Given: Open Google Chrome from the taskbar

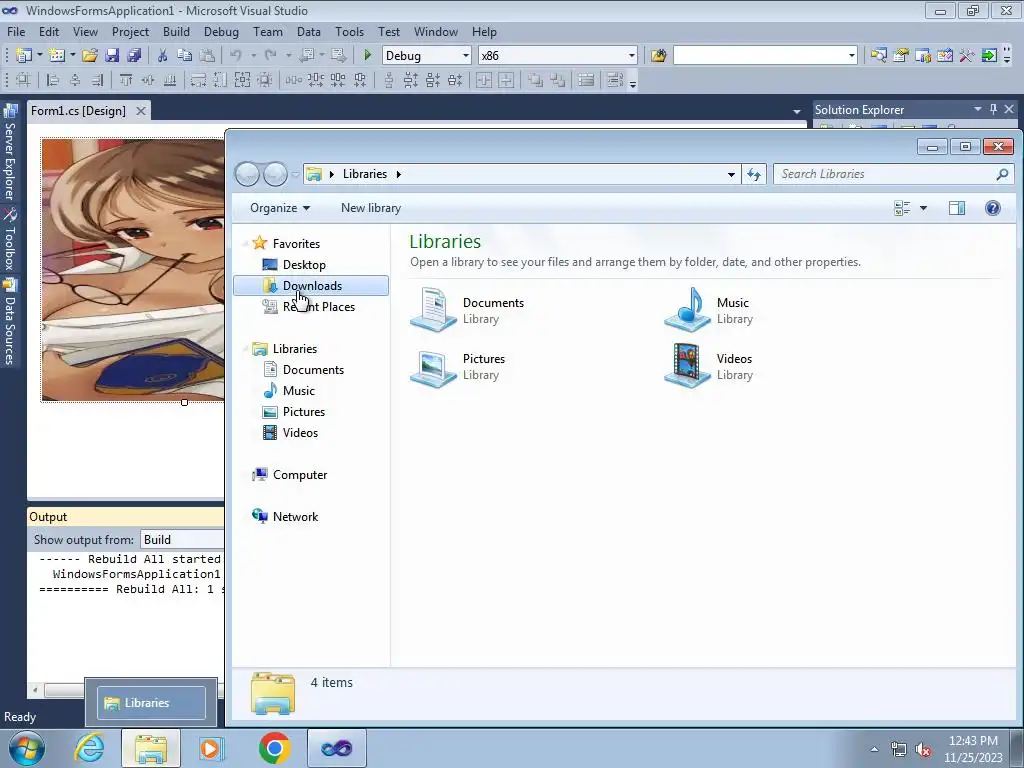Looking at the screenshot, I should [274, 748].
